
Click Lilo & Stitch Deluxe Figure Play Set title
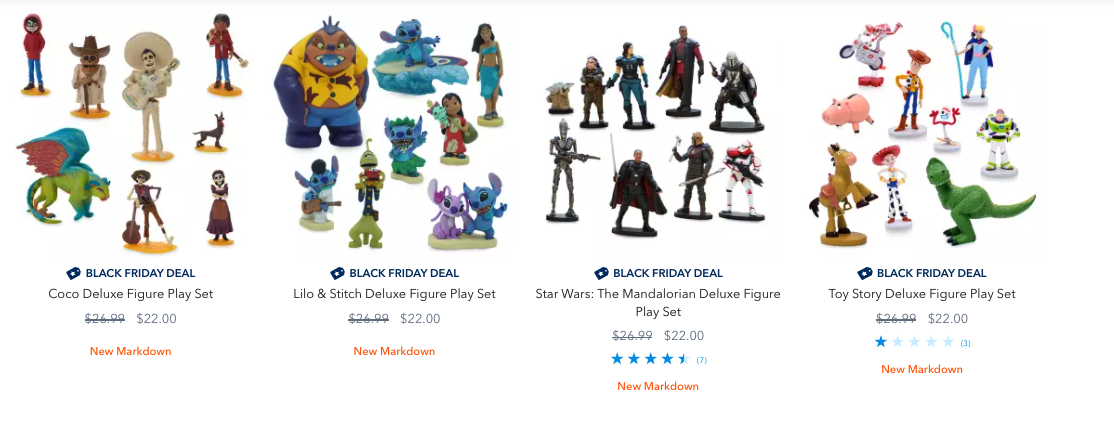394,294
